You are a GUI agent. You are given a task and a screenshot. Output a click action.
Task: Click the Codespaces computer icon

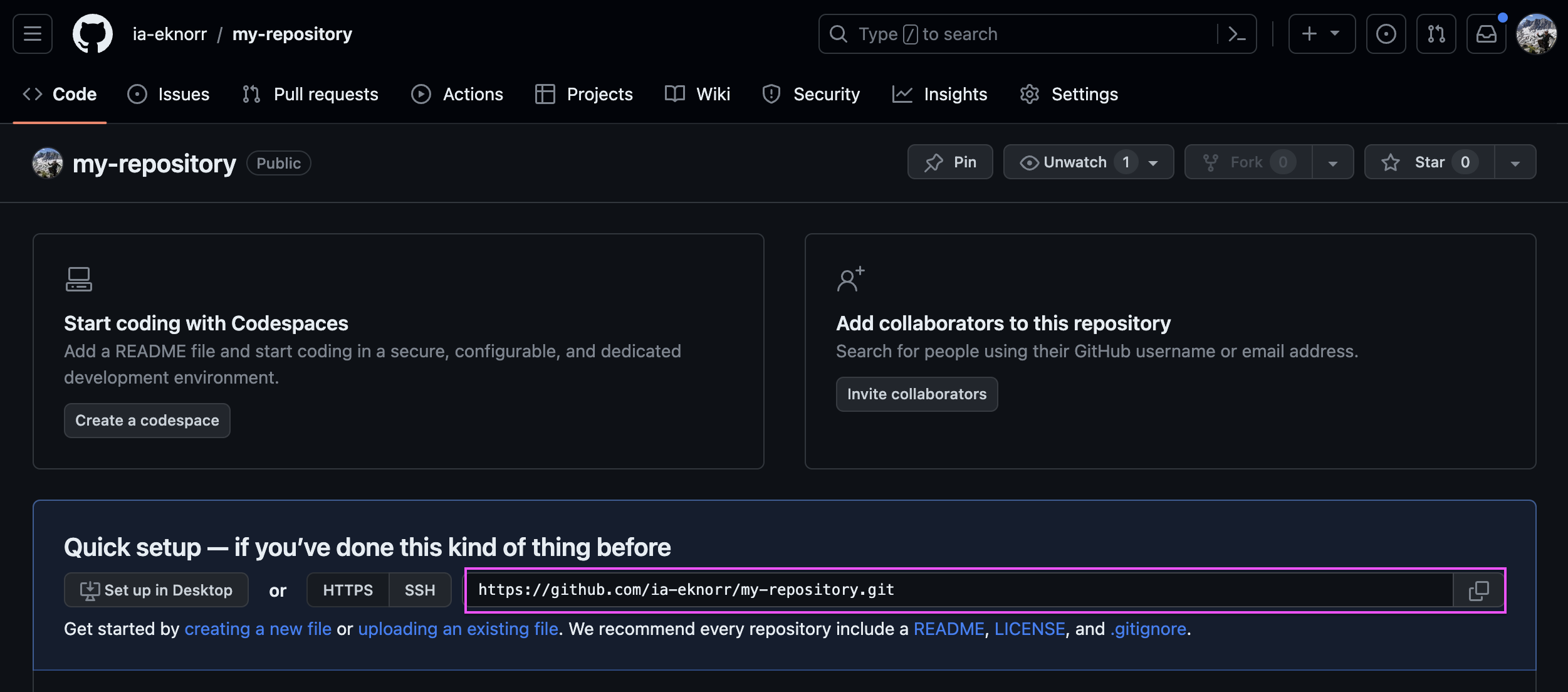[79, 280]
